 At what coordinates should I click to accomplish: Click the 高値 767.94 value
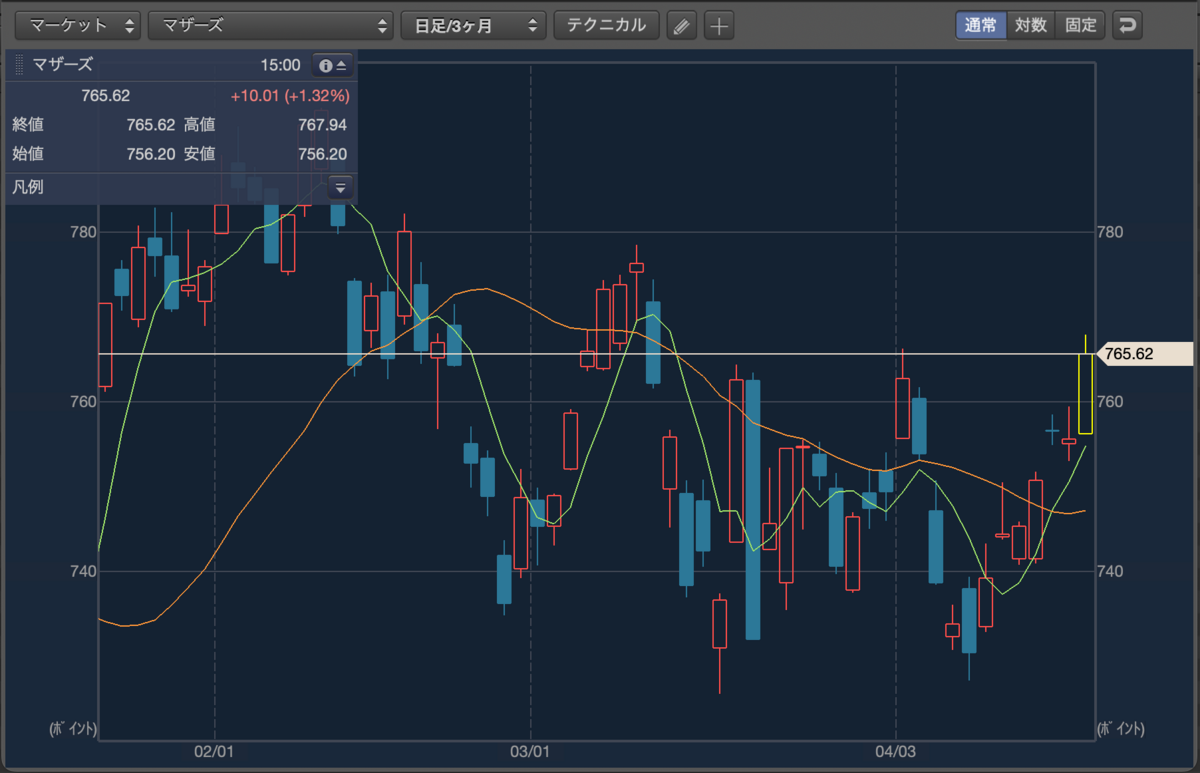322,125
